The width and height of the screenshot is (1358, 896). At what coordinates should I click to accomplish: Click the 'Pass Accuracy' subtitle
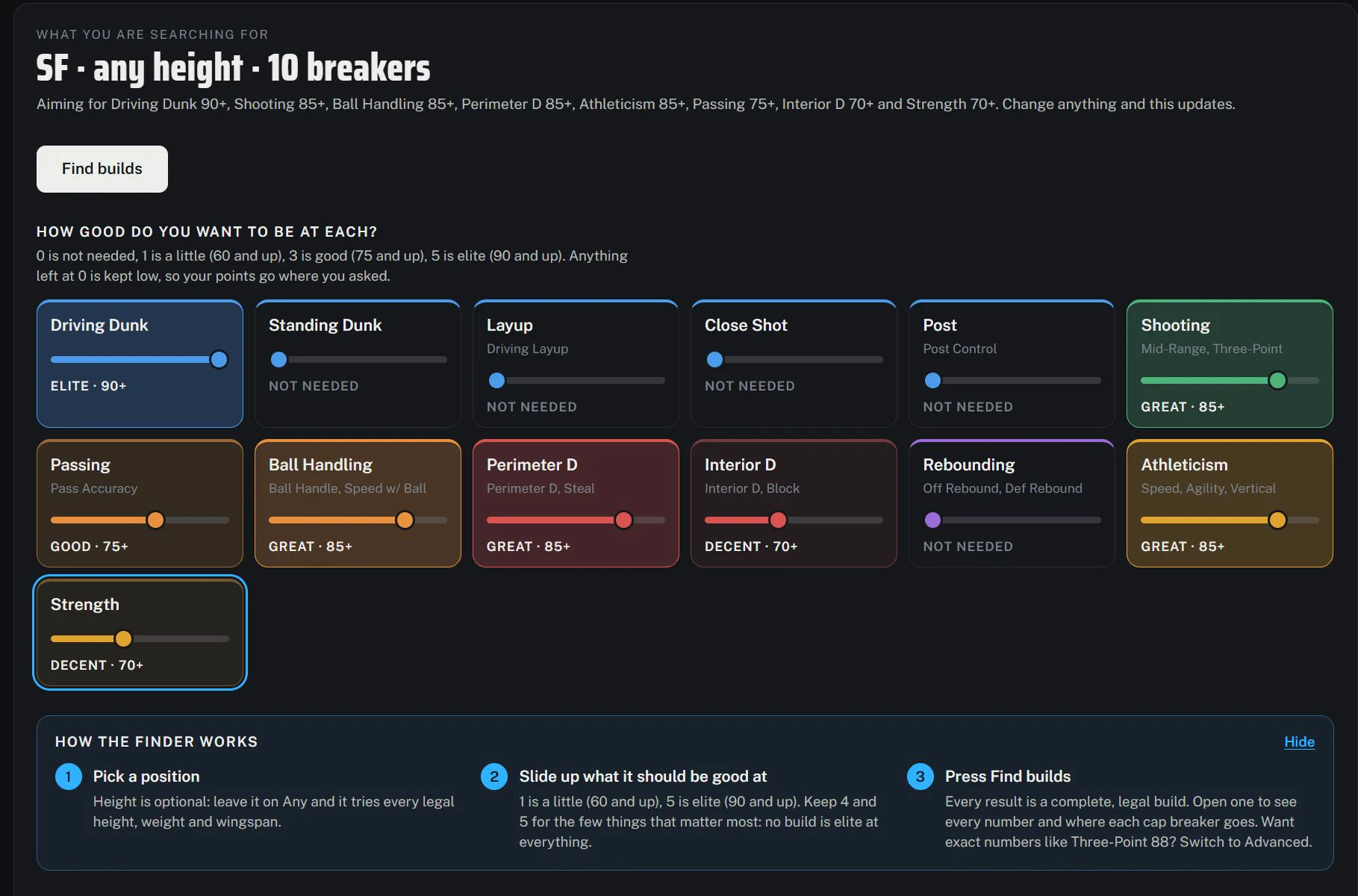pos(94,488)
